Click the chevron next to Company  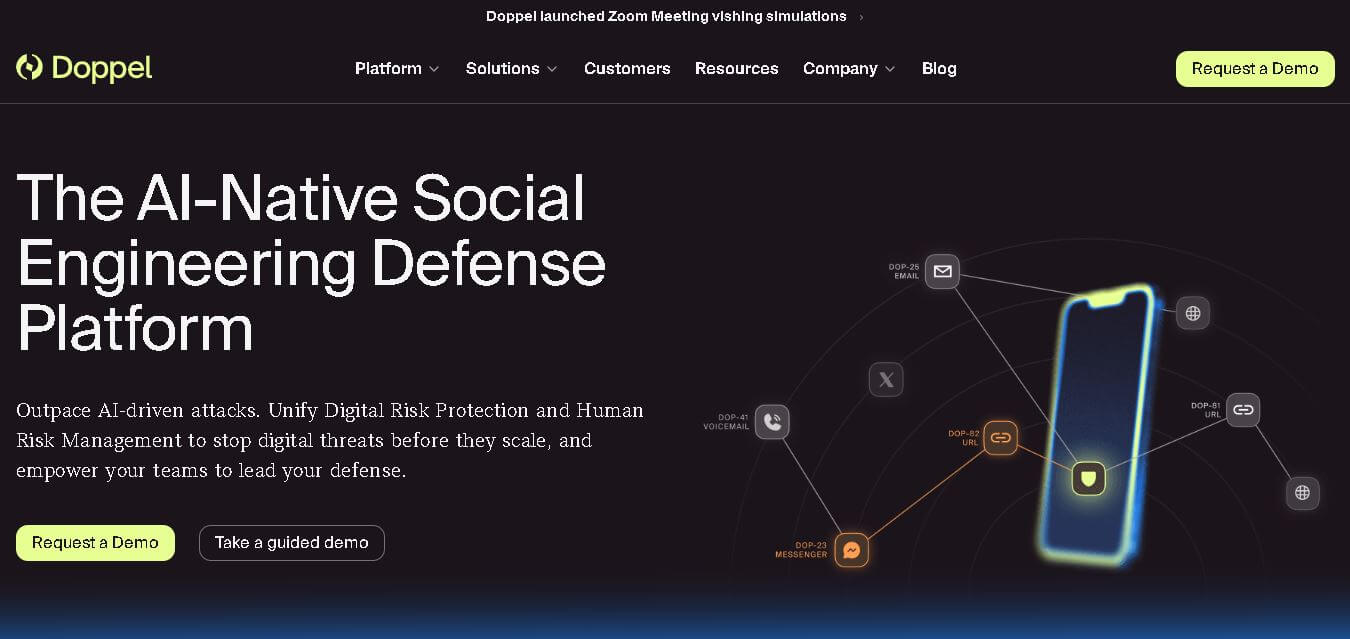click(x=890, y=69)
